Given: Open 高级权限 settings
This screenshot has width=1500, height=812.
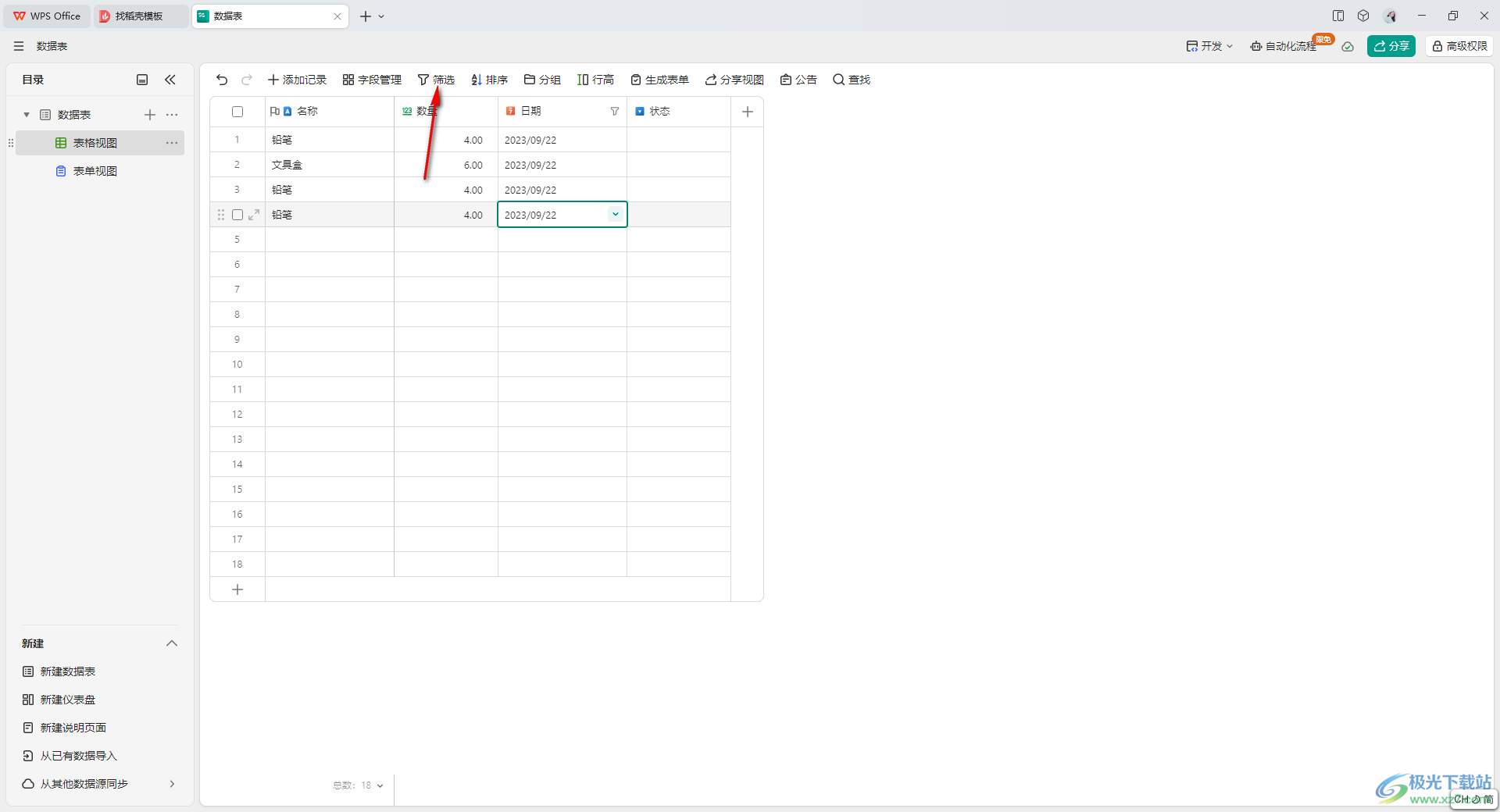Looking at the screenshot, I should point(1459,46).
